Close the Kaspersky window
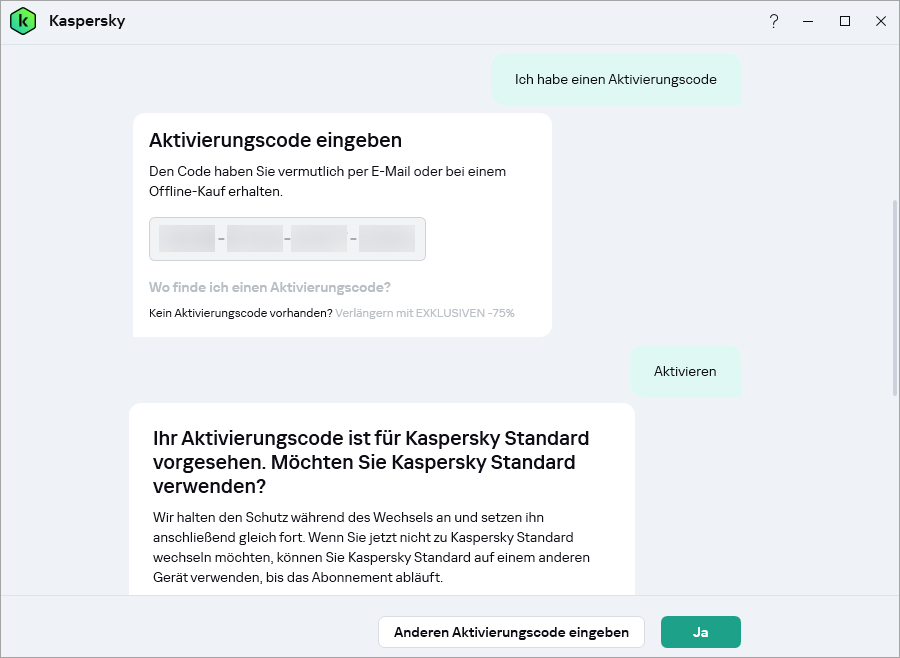Screen dimensions: 900x658 coord(881,21)
